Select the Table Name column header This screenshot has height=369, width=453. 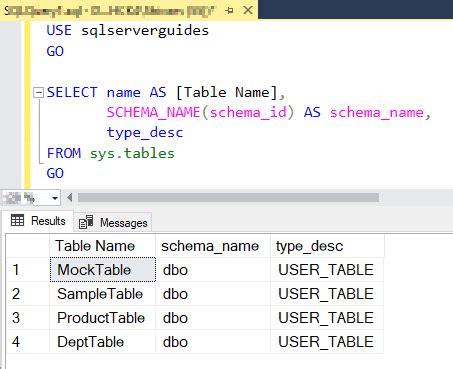point(102,246)
